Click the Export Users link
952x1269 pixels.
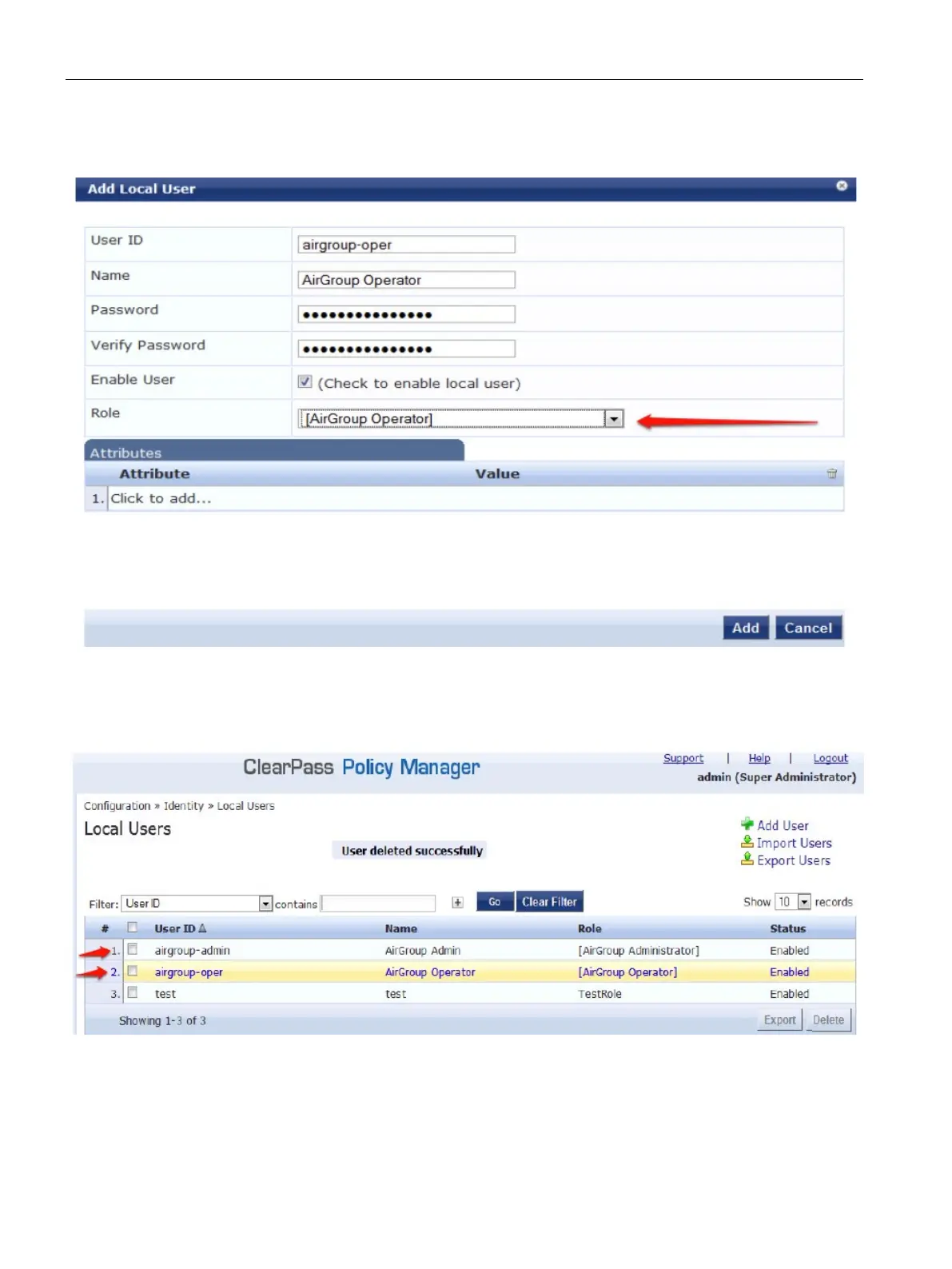tap(793, 860)
